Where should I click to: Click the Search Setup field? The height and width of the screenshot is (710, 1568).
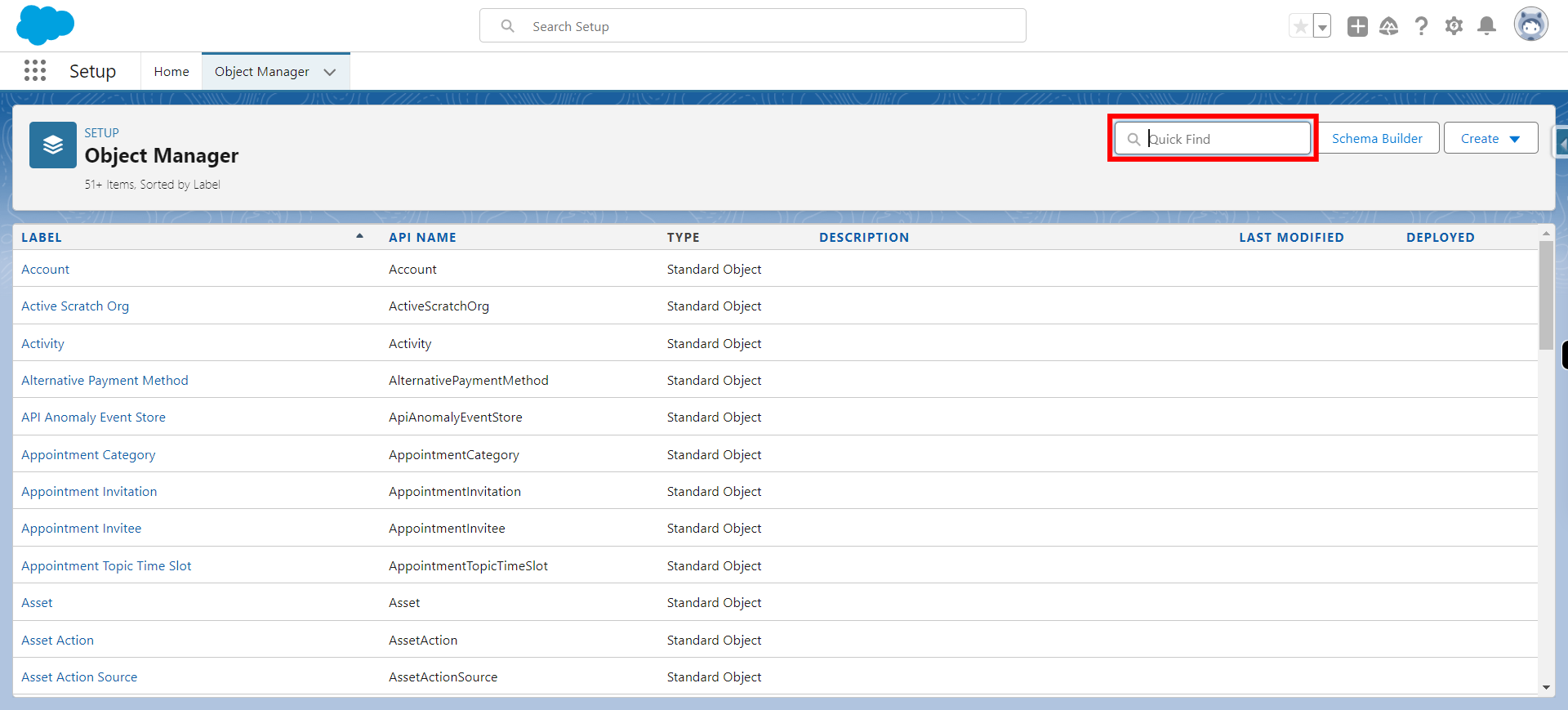click(752, 26)
